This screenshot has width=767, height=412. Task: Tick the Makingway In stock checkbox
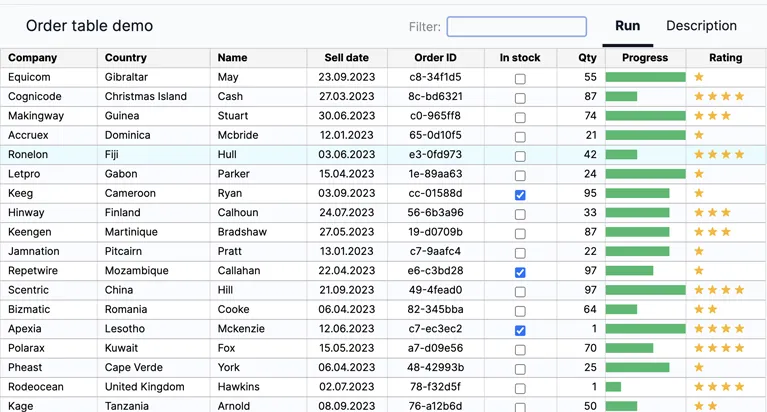(x=520, y=117)
